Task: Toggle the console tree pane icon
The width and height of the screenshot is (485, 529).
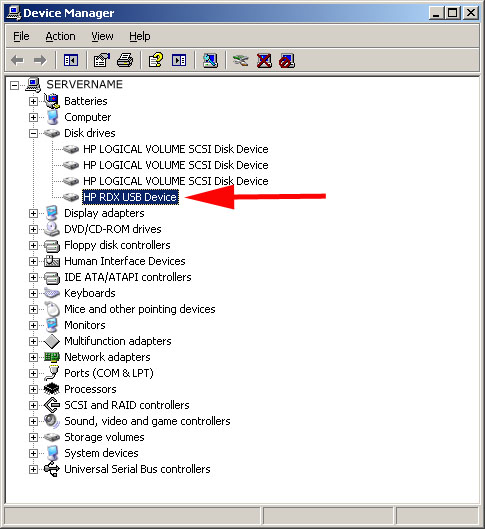Action: click(x=71, y=61)
